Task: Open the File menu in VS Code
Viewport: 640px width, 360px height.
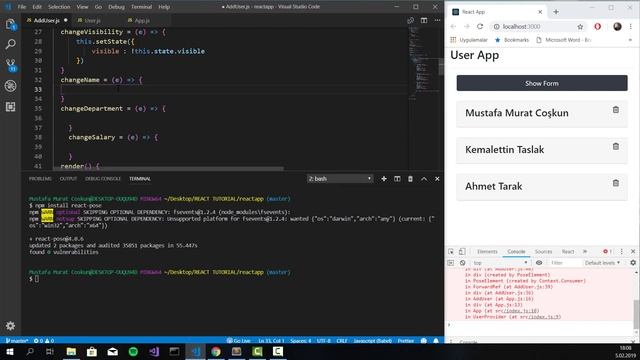Action: click(22, 7)
